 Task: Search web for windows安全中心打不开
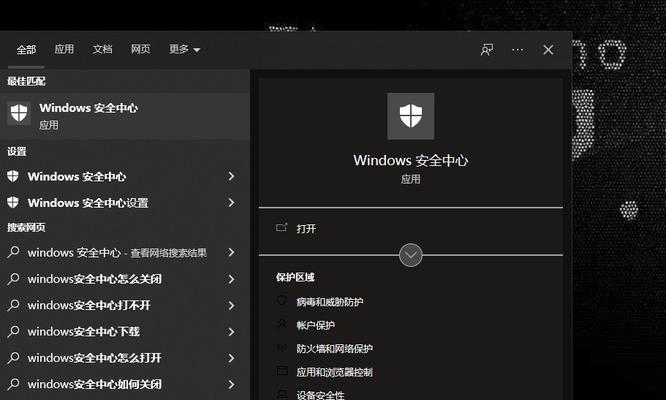[x=89, y=305]
